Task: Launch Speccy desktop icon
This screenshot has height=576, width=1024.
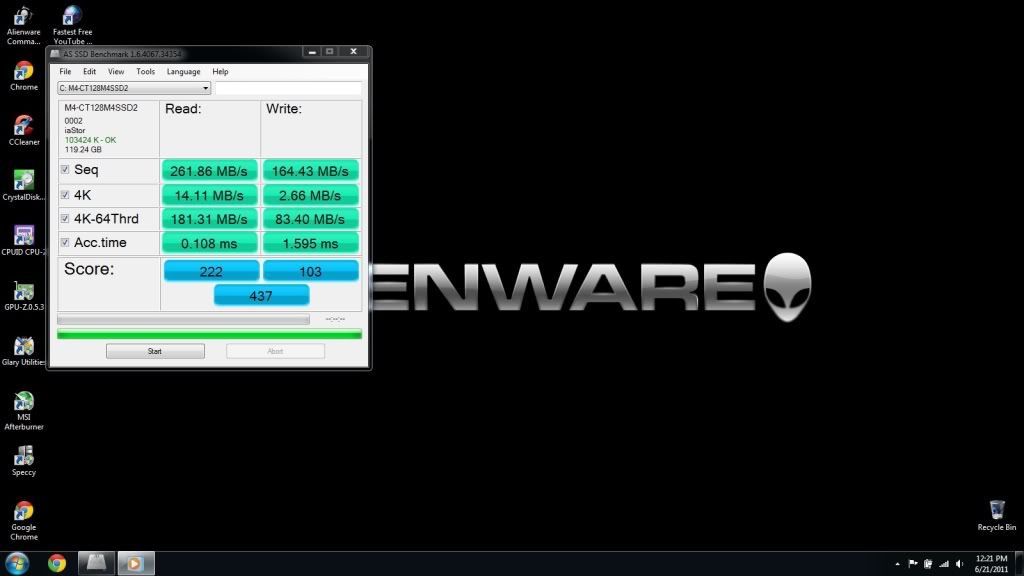Action: (x=24, y=461)
